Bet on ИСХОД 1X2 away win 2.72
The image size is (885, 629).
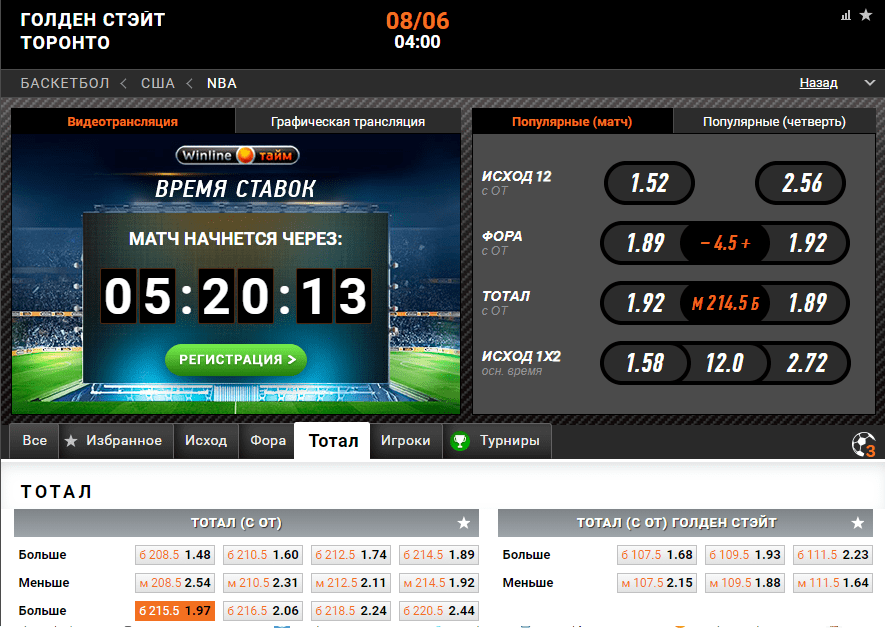(x=807, y=363)
